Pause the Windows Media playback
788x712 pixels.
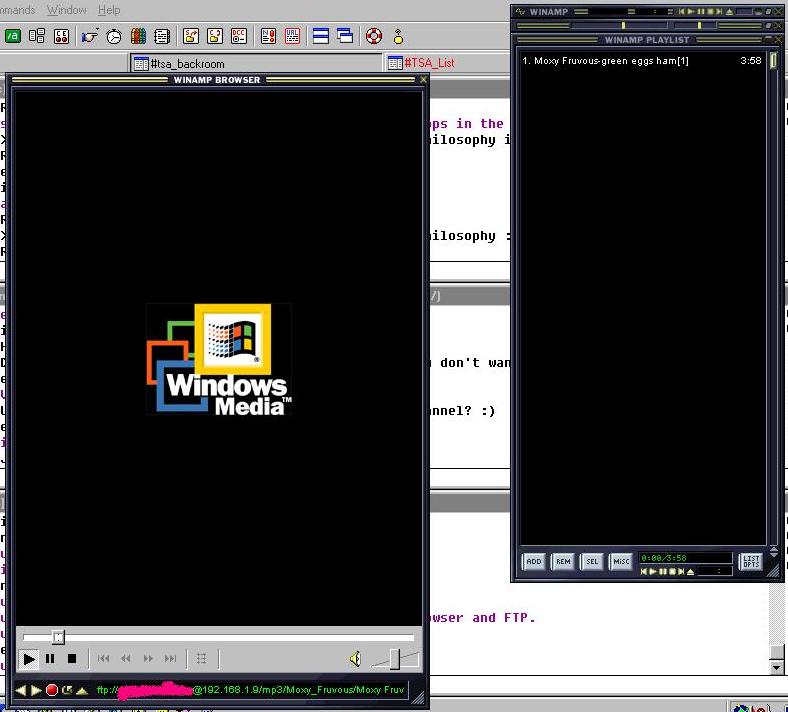pos(50,659)
